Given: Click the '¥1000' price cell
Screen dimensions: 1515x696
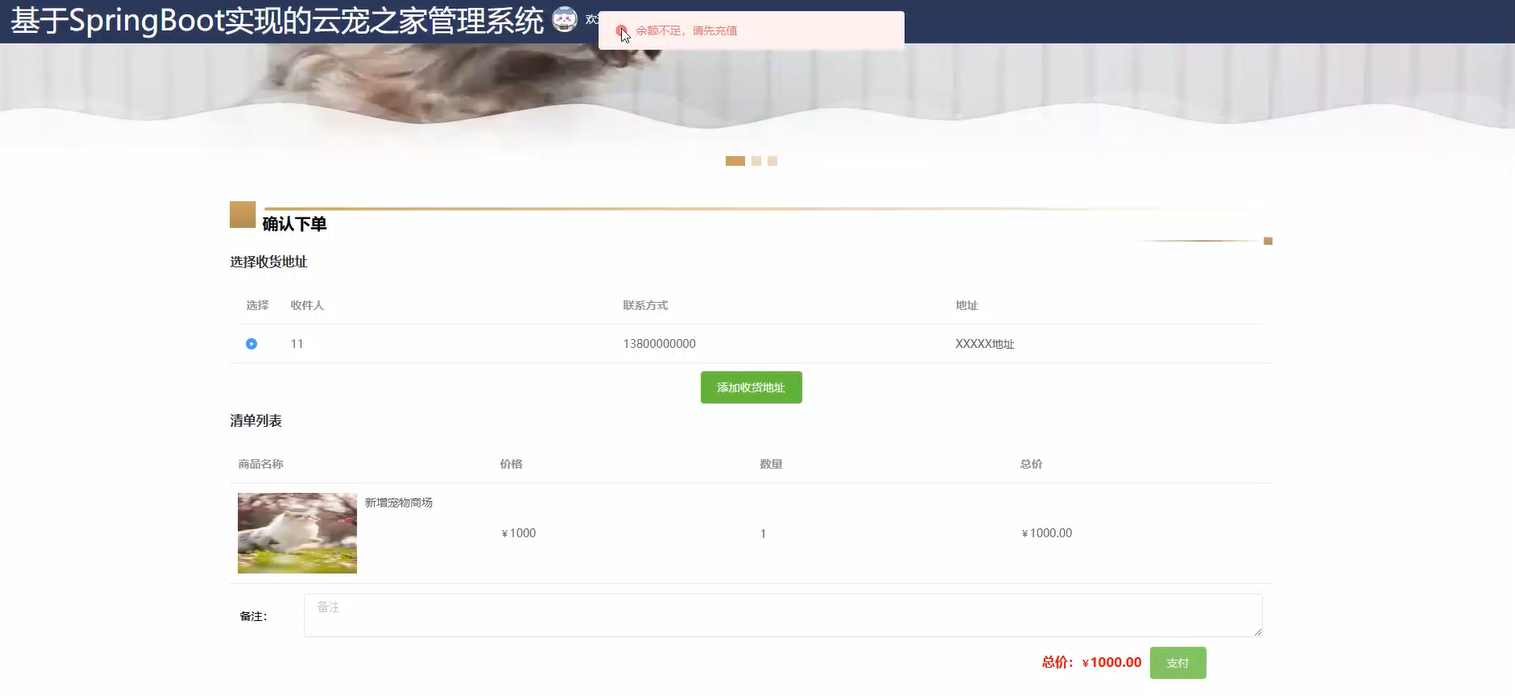Looking at the screenshot, I should point(518,533).
